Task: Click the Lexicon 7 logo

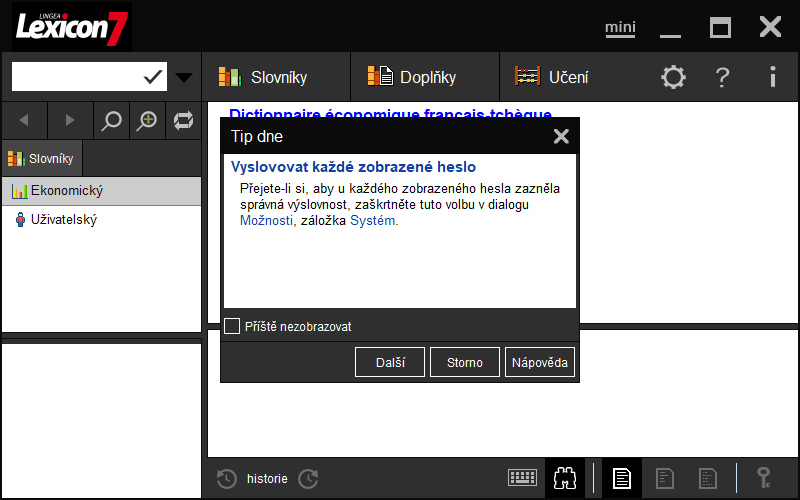Action: [72, 27]
